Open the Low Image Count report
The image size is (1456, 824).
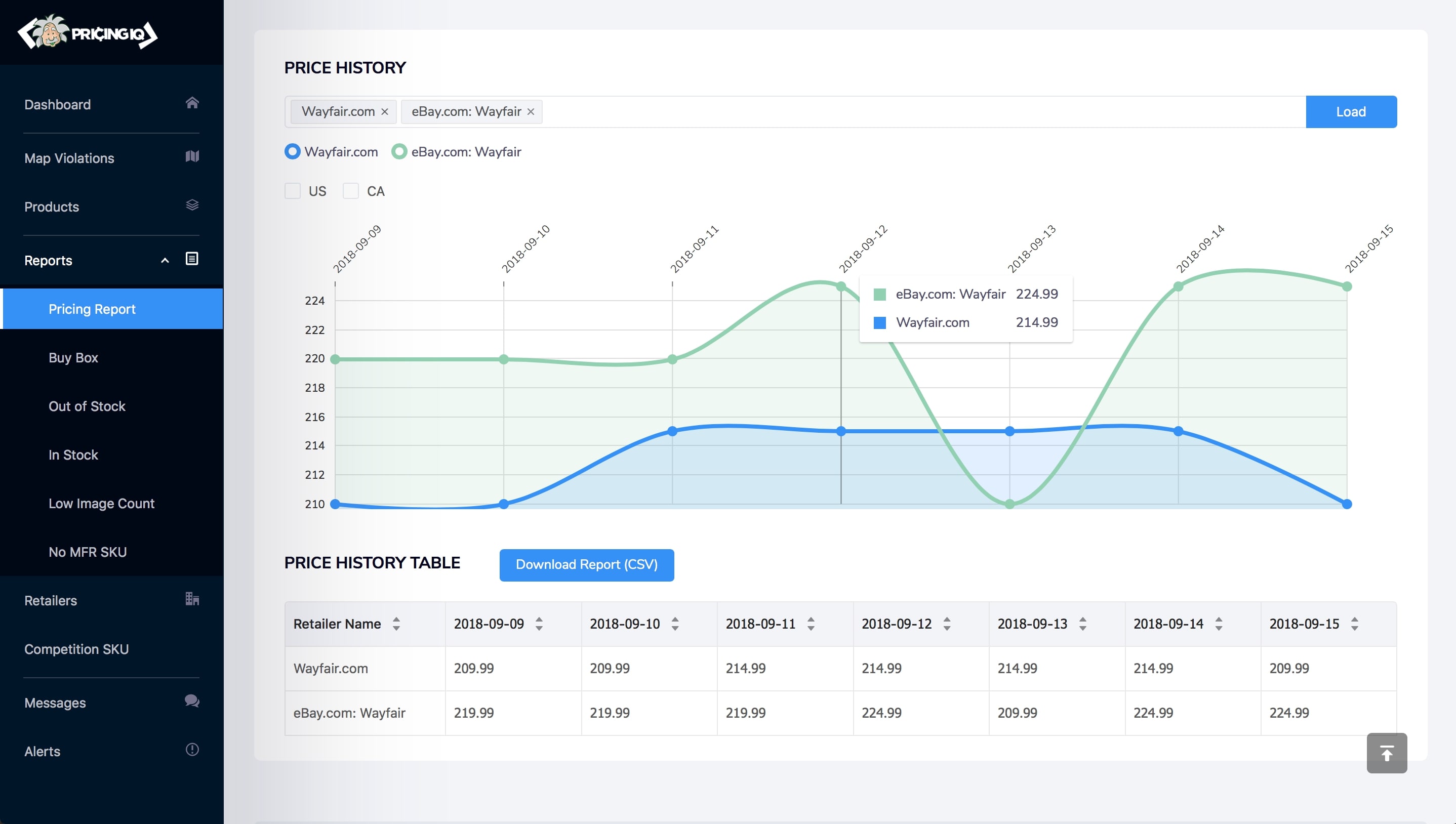pyautogui.click(x=111, y=503)
